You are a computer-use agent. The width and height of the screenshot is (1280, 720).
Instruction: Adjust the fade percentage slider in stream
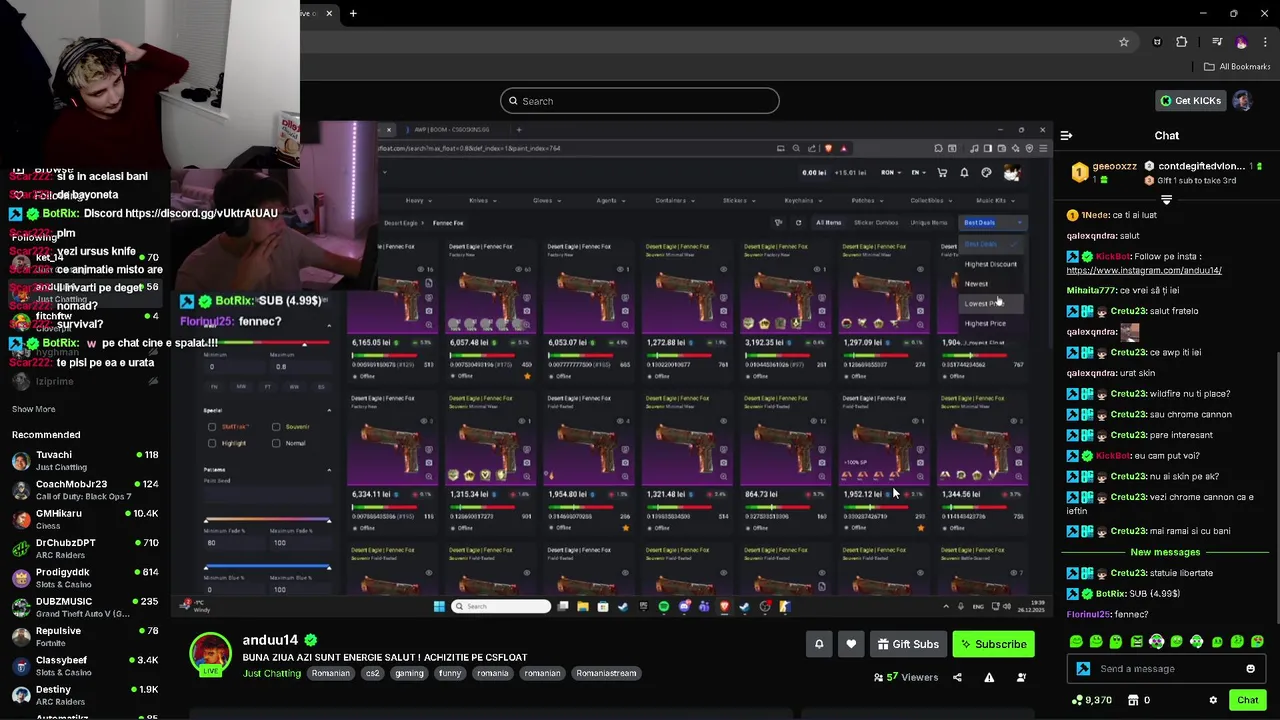click(267, 521)
